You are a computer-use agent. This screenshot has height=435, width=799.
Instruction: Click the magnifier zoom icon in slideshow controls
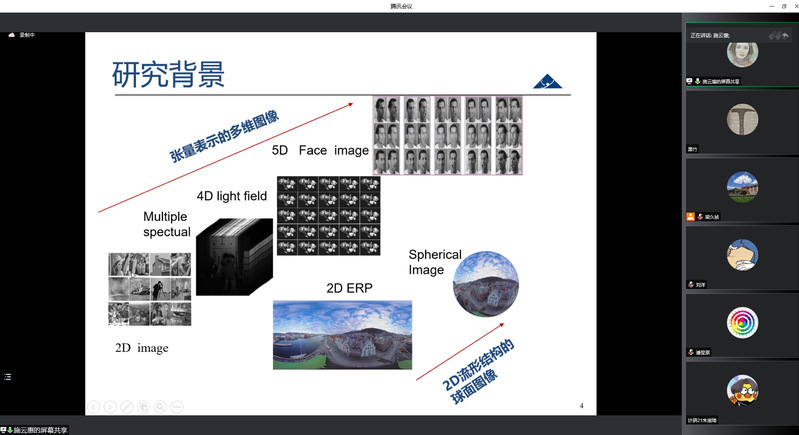161,406
